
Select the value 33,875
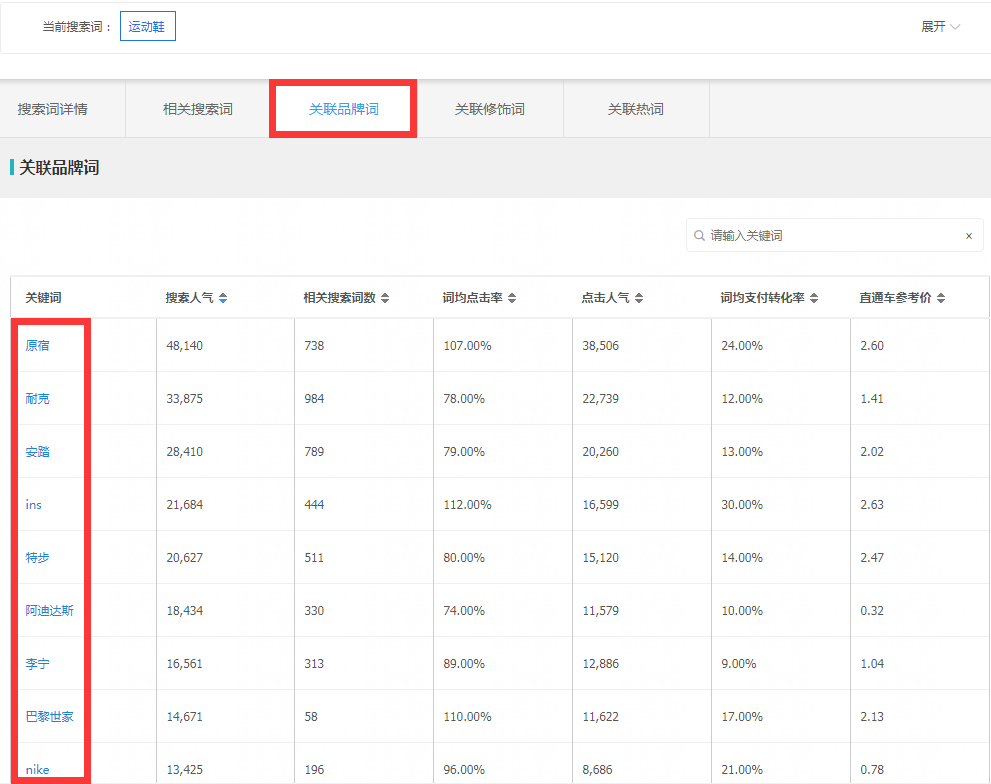coord(185,399)
